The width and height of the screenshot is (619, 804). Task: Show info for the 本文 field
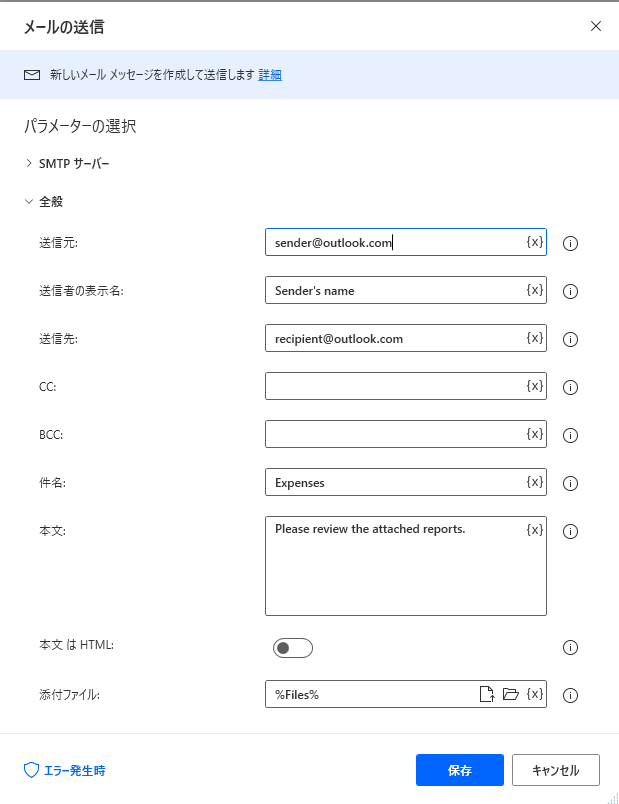pyautogui.click(x=570, y=531)
